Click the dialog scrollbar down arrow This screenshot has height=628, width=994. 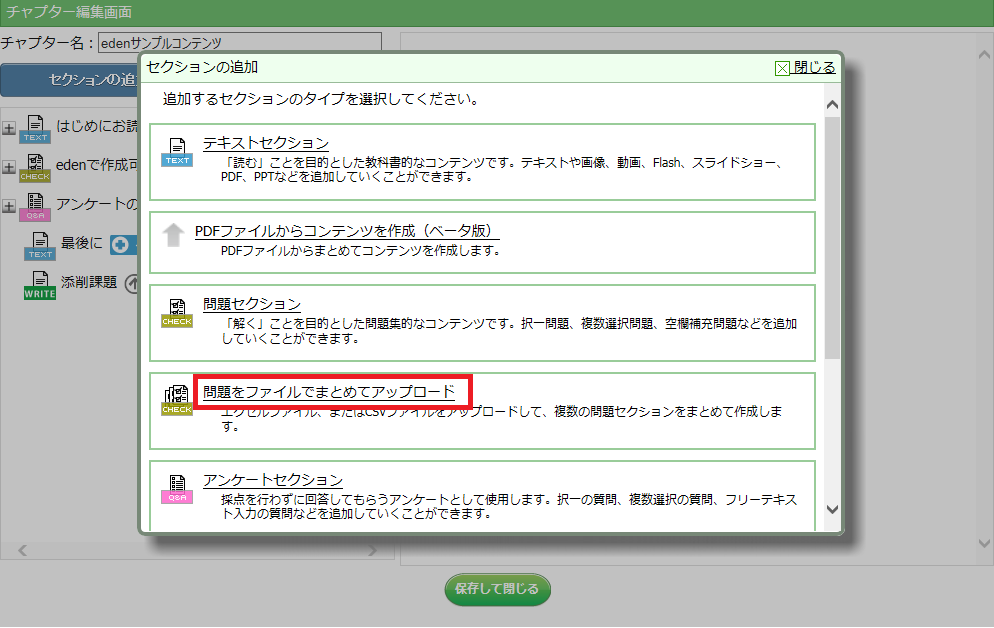pos(832,509)
